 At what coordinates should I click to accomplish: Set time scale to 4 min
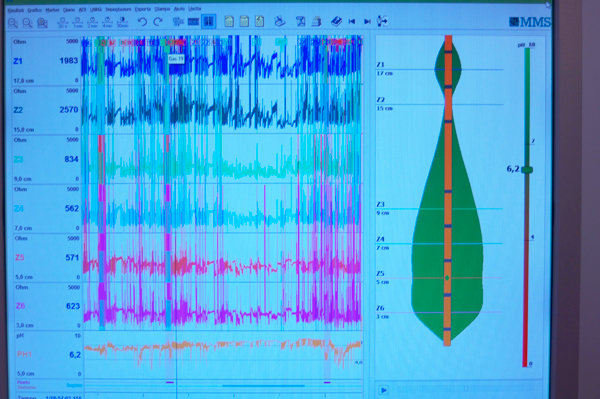point(107,22)
